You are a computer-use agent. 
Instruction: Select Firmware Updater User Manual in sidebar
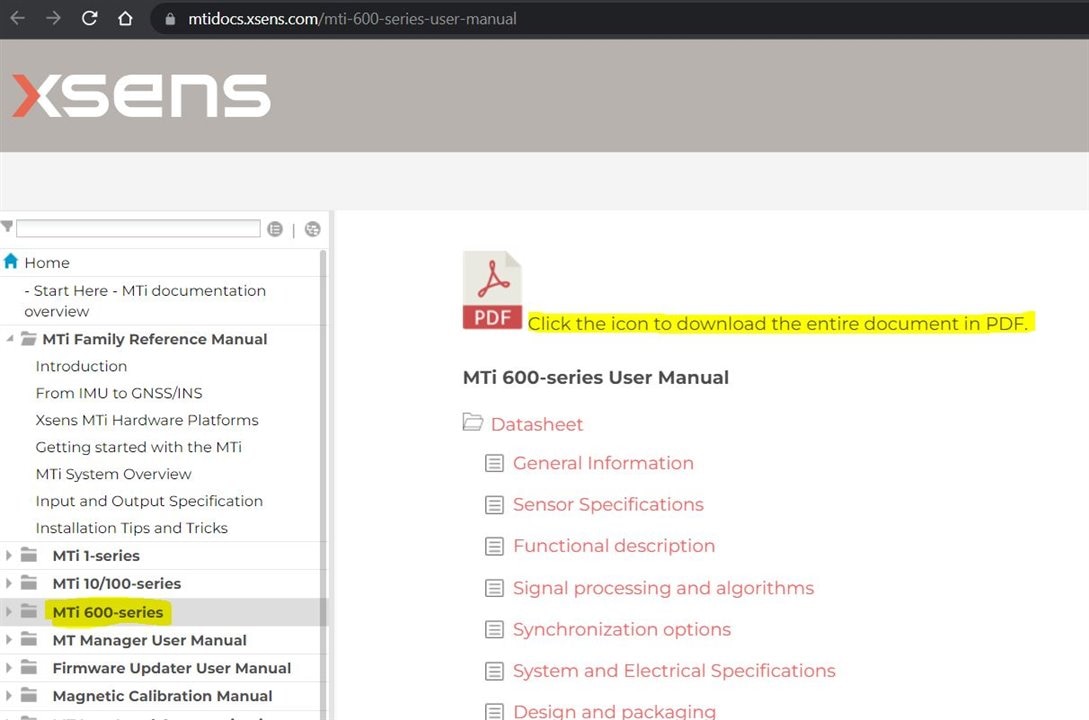click(x=172, y=668)
